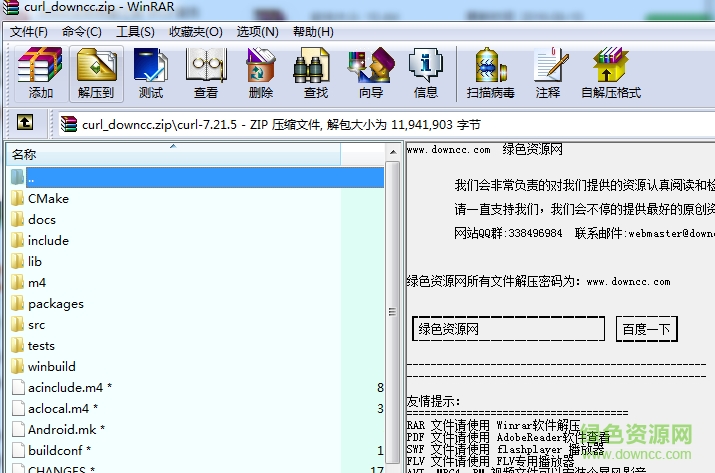Viewport: 715px width, 473px height.
Task: Click the SFX (自解压格式) icon
Action: 610,73
